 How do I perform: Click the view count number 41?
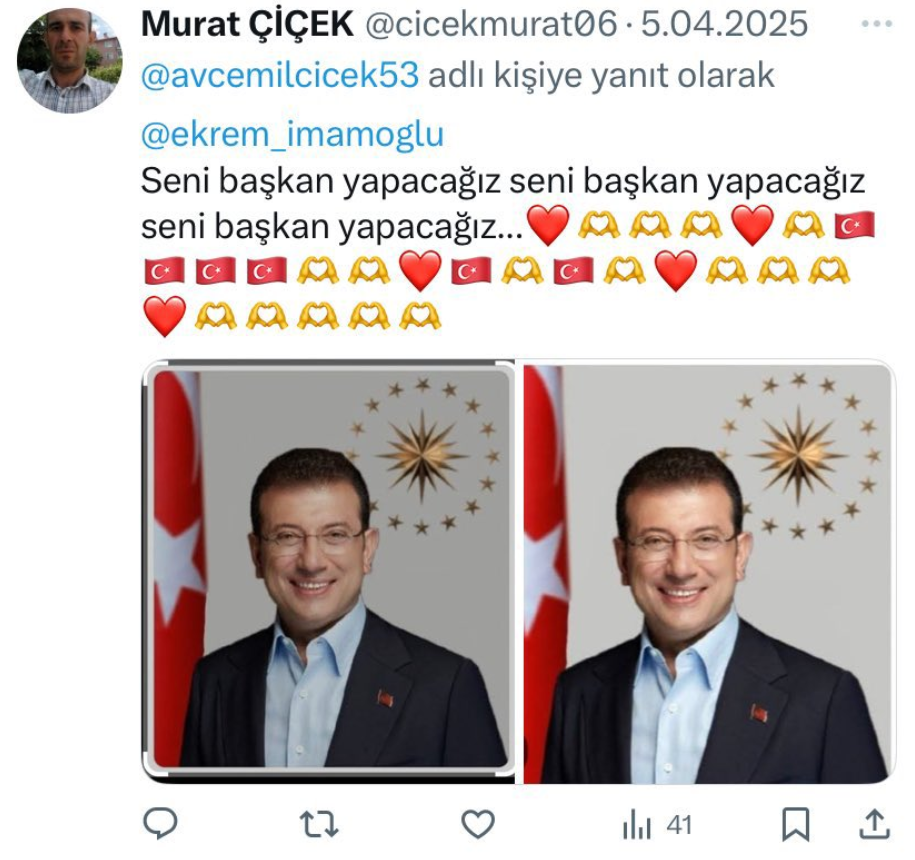(679, 826)
